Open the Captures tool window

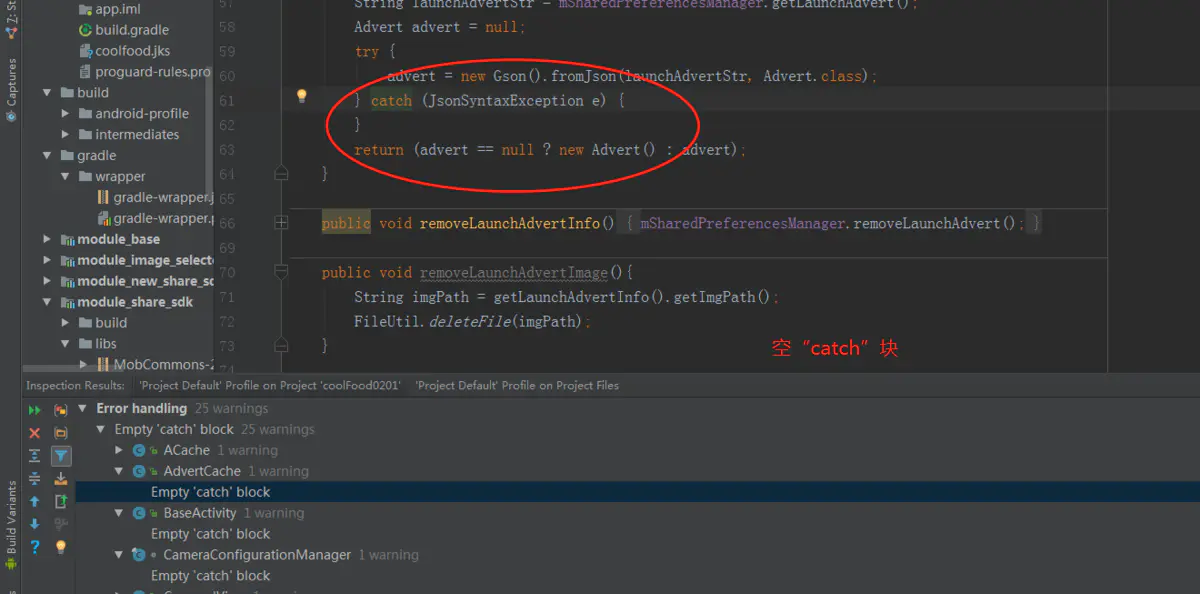click(x=11, y=88)
